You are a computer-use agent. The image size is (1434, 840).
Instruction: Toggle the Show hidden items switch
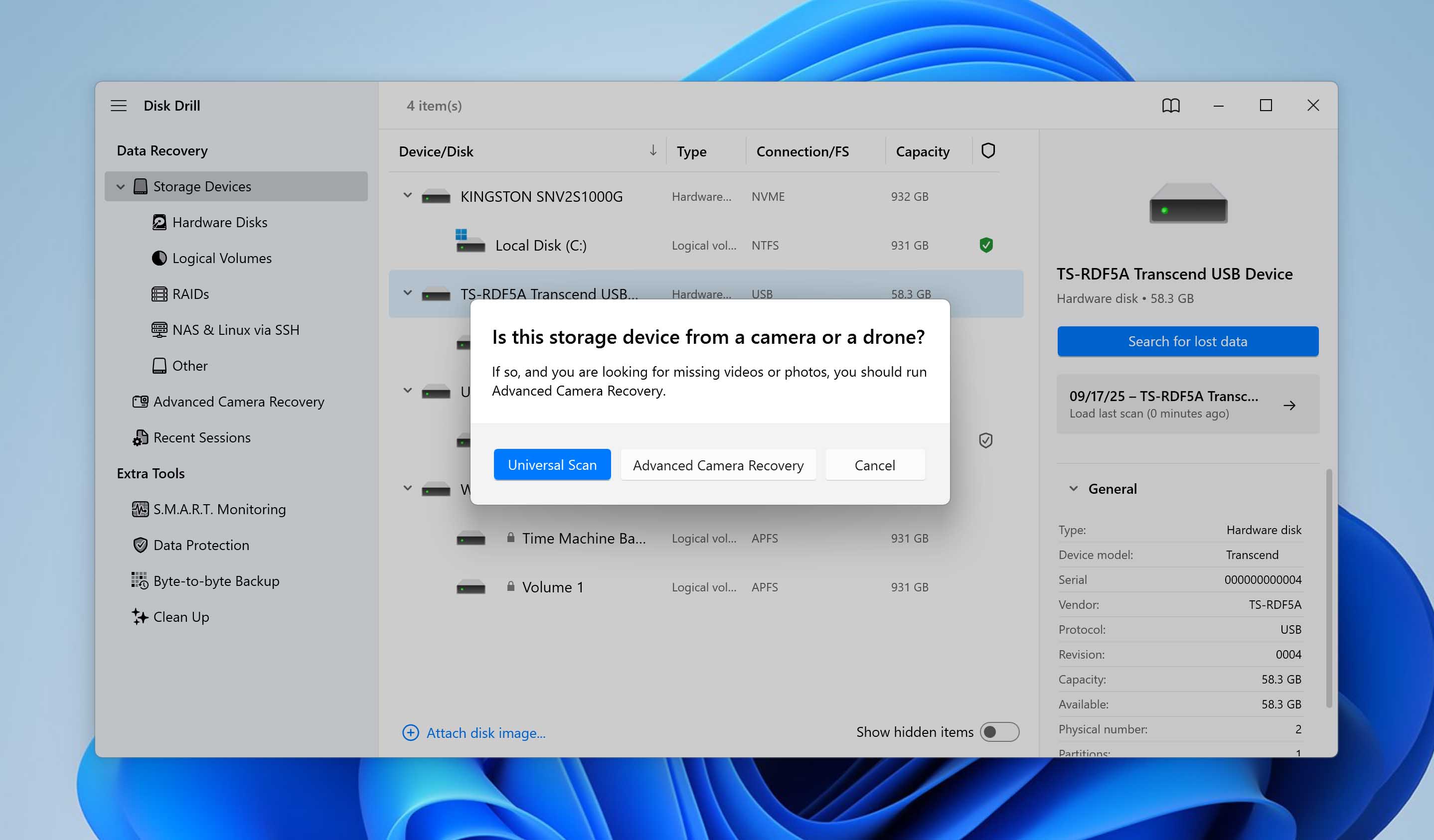tap(999, 732)
